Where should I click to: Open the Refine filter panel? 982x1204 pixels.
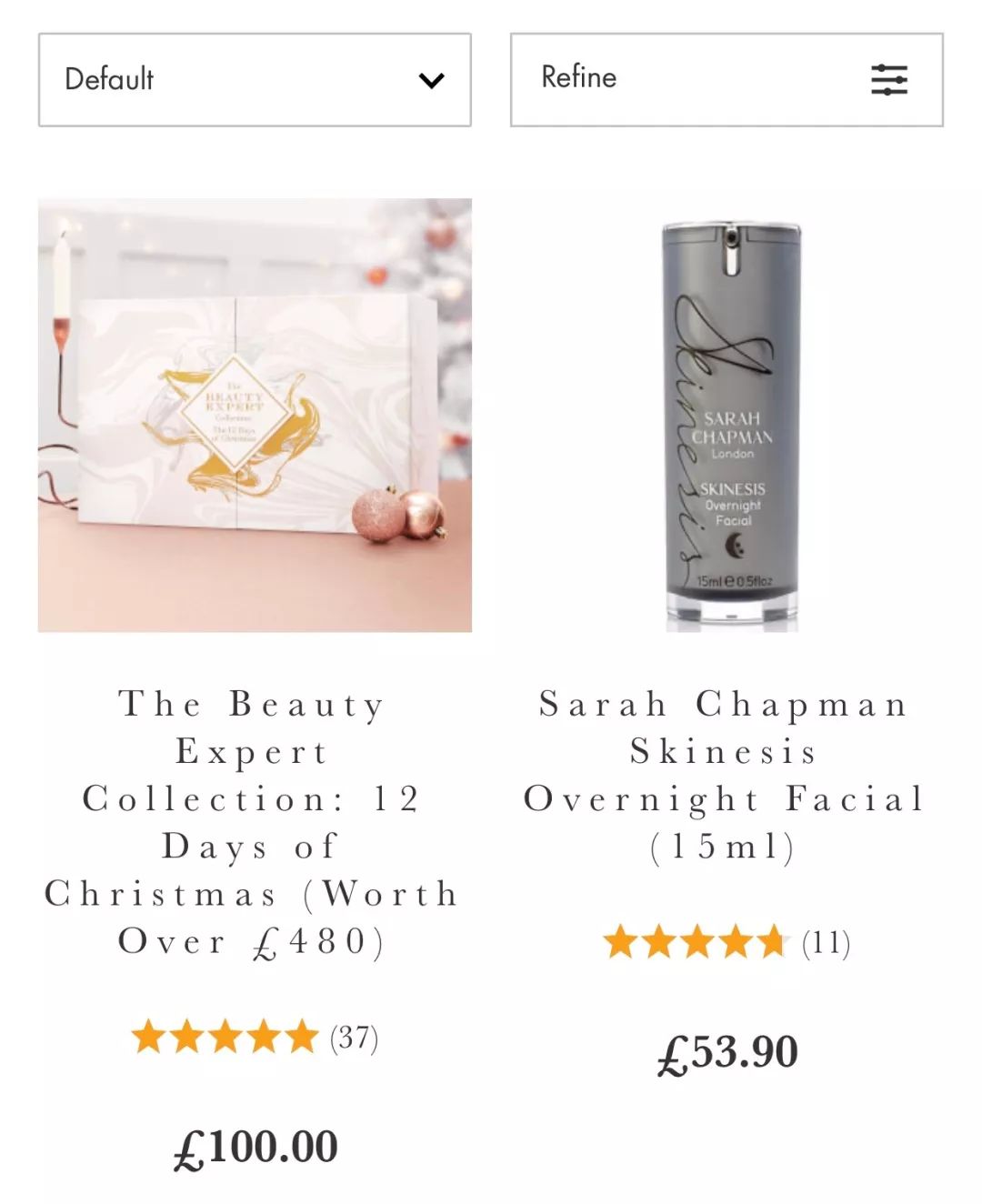(x=726, y=80)
